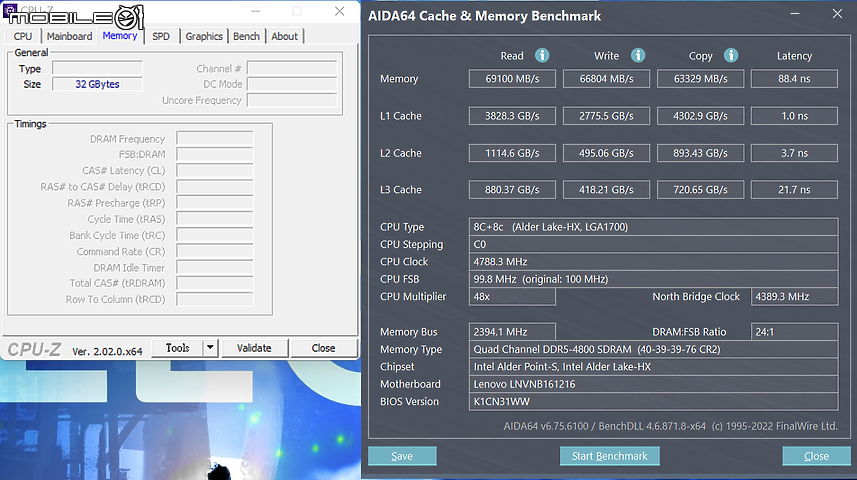
Task: Click the BIOS Version value K1CN31WW
Action: point(653,402)
